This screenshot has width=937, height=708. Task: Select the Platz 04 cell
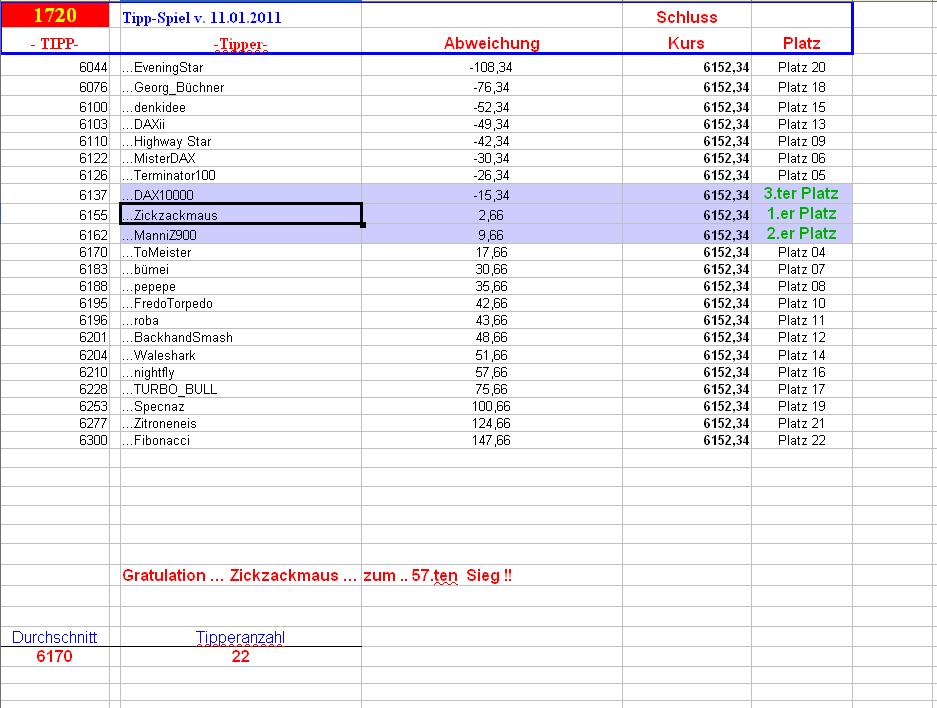[x=801, y=252]
